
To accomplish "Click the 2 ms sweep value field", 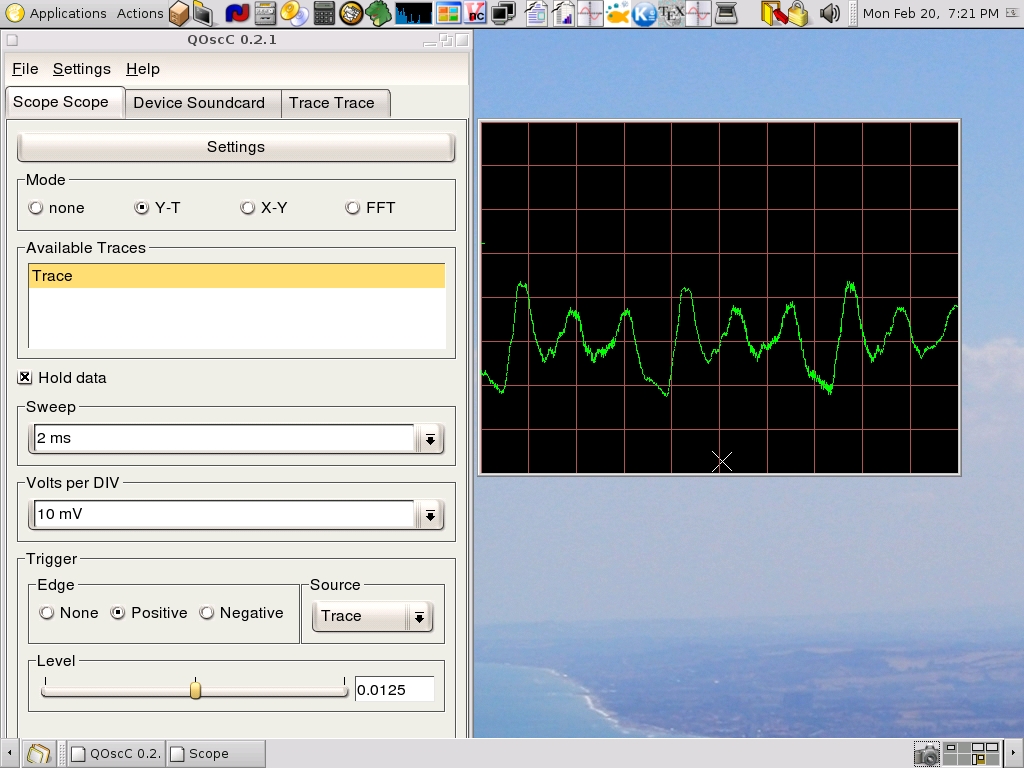I will point(223,438).
